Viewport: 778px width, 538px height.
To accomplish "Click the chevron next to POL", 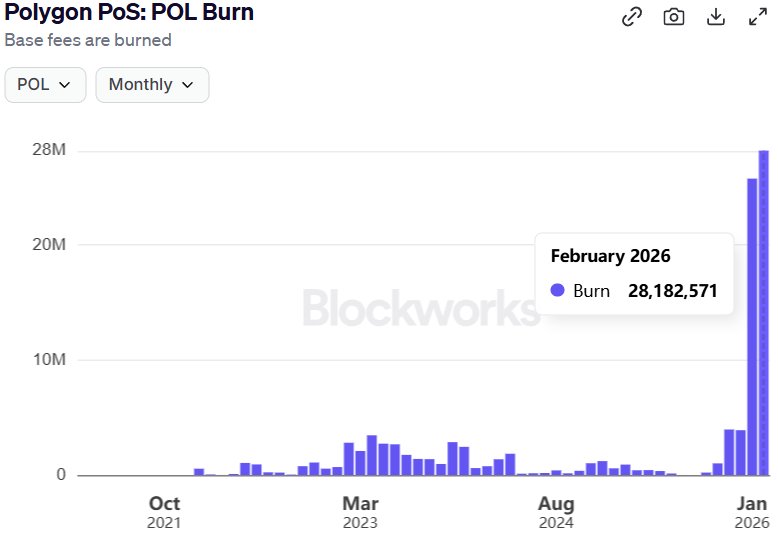I will pyautogui.click(x=65, y=85).
